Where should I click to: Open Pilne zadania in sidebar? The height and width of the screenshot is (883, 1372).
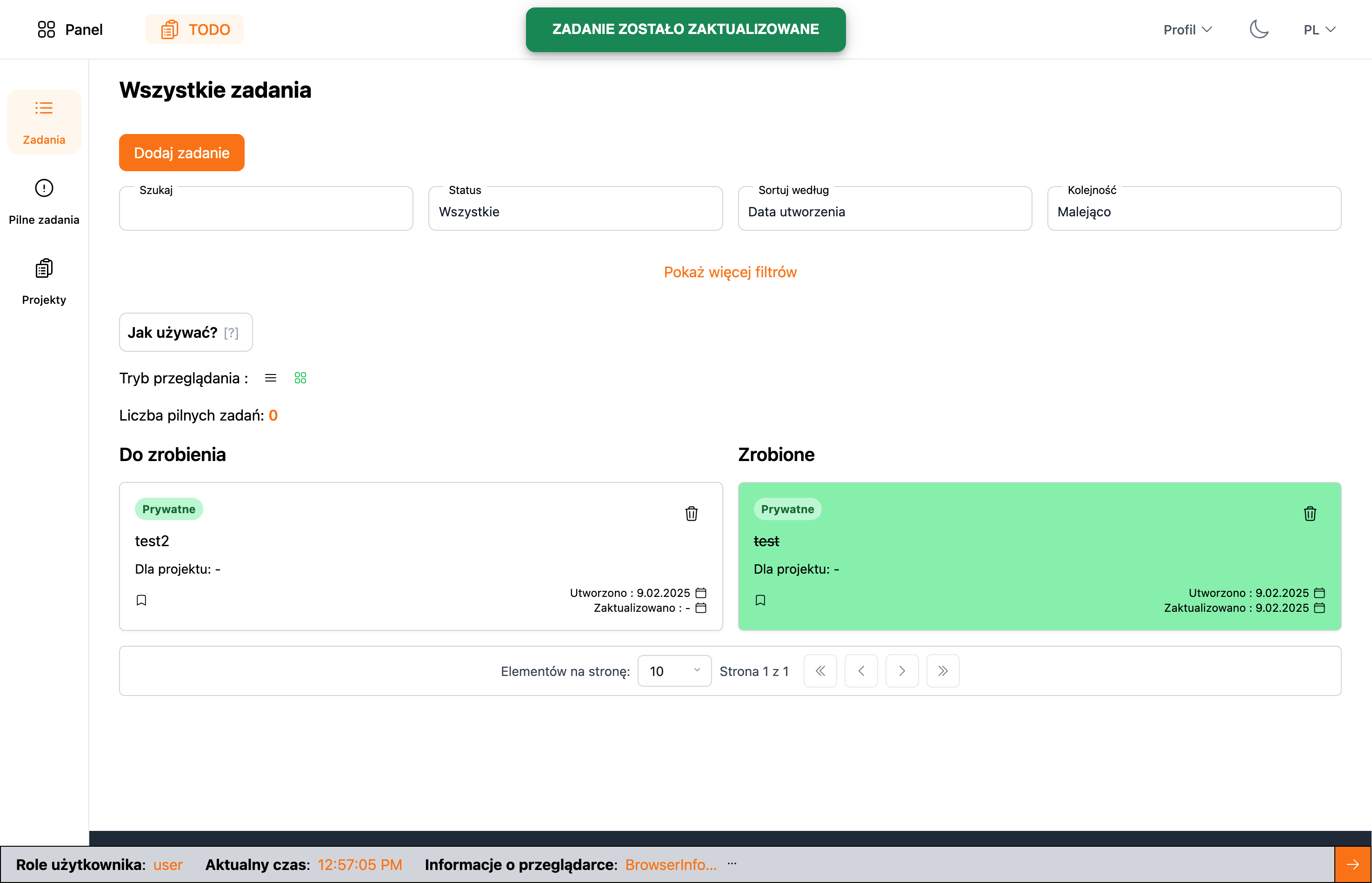[44, 202]
